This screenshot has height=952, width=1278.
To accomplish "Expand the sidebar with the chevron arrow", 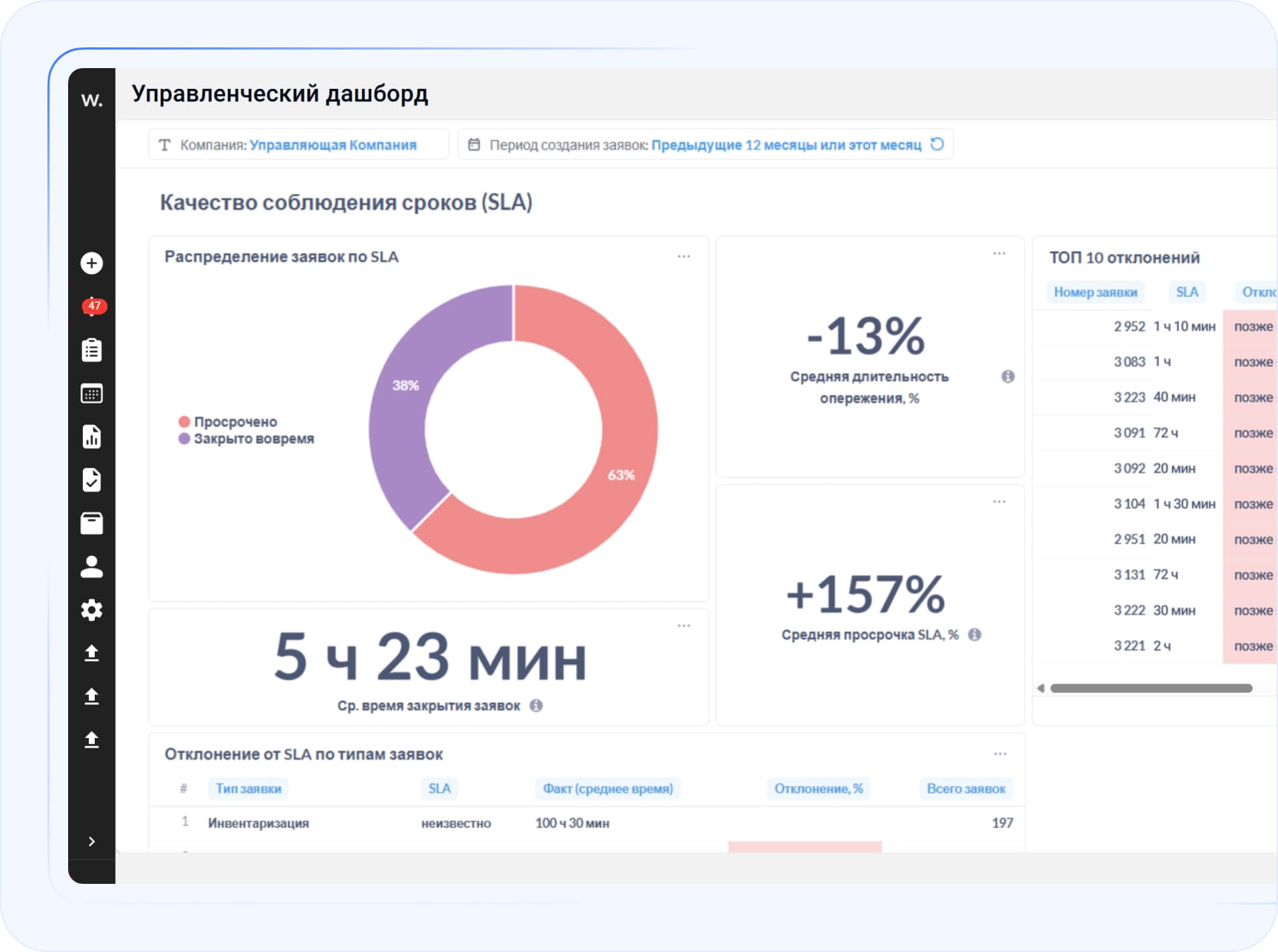I will (92, 842).
